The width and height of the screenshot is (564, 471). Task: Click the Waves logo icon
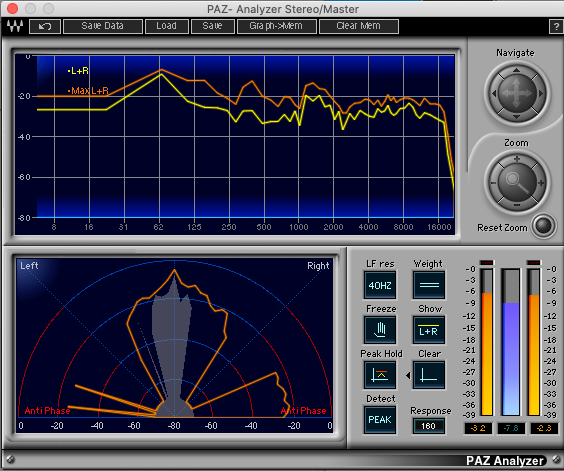(x=15, y=26)
